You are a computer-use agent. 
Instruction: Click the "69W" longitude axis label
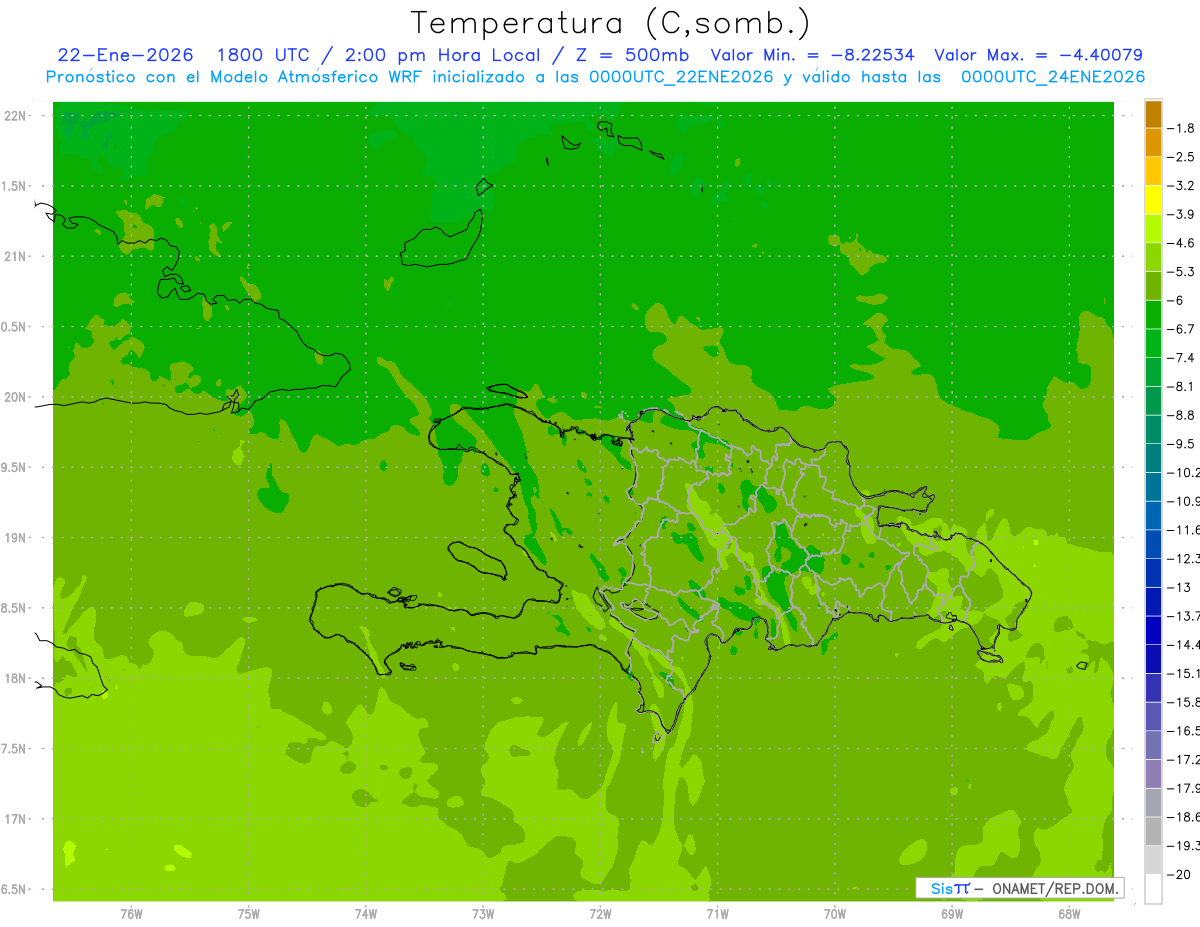point(952,913)
